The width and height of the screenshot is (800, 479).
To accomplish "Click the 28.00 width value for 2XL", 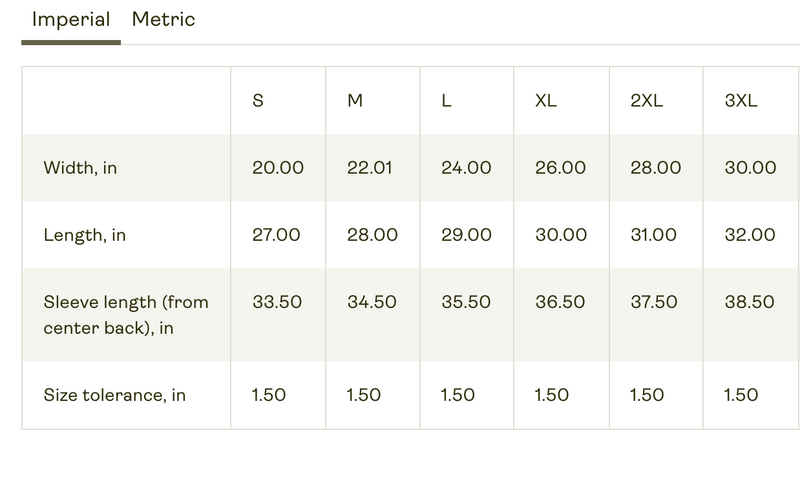I will (x=656, y=168).
